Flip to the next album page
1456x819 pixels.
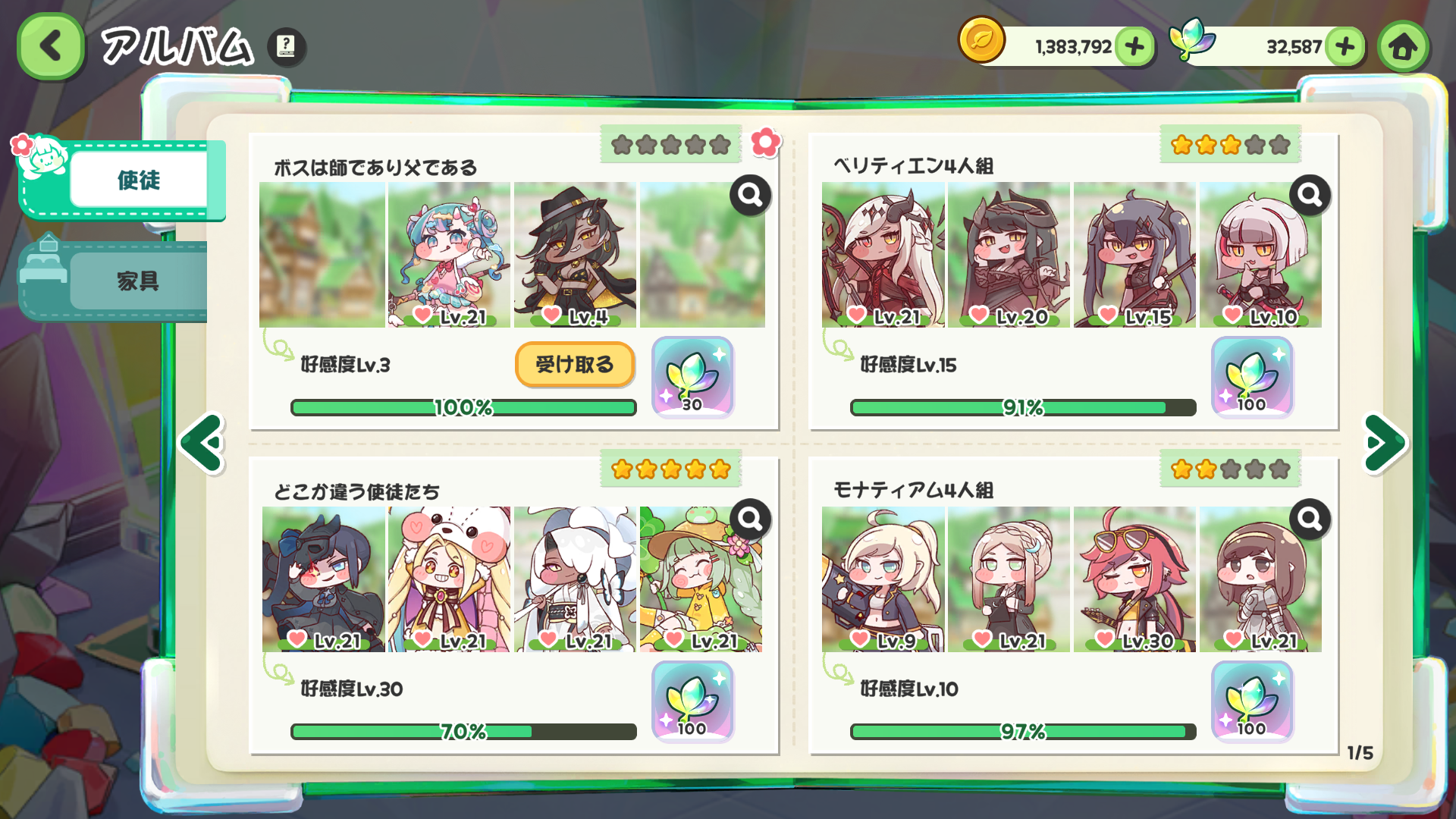click(x=1385, y=444)
